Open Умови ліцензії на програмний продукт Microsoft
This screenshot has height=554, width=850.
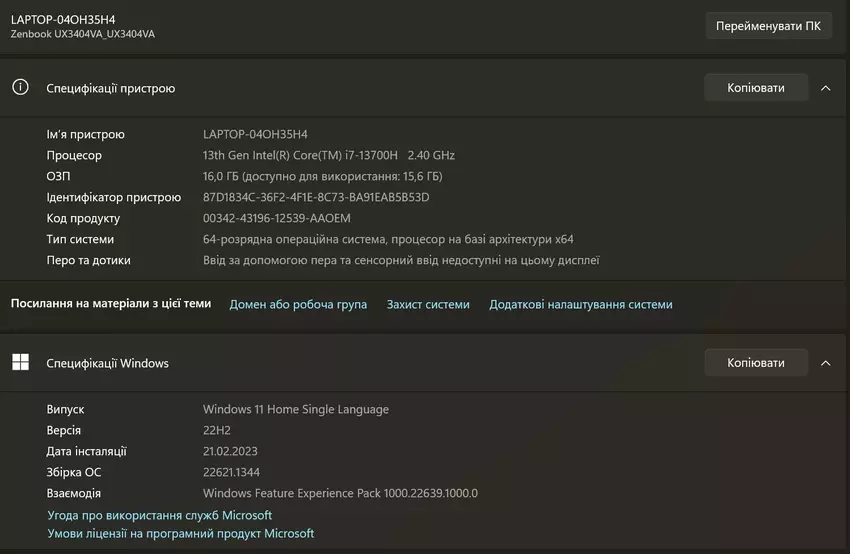click(x=181, y=534)
